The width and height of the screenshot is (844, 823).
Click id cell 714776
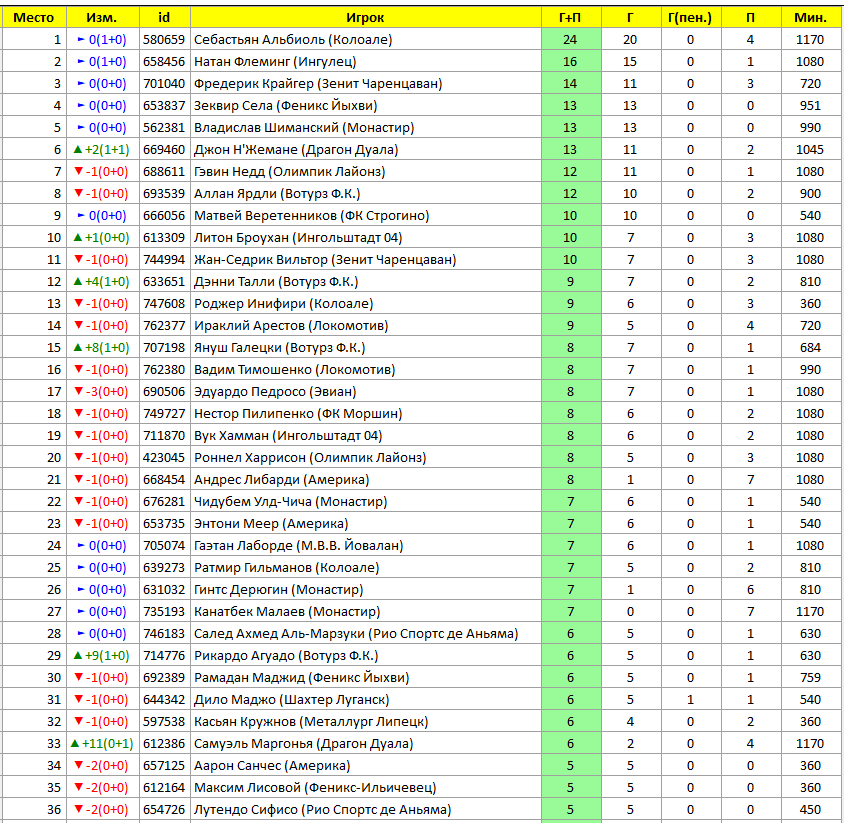(x=164, y=656)
